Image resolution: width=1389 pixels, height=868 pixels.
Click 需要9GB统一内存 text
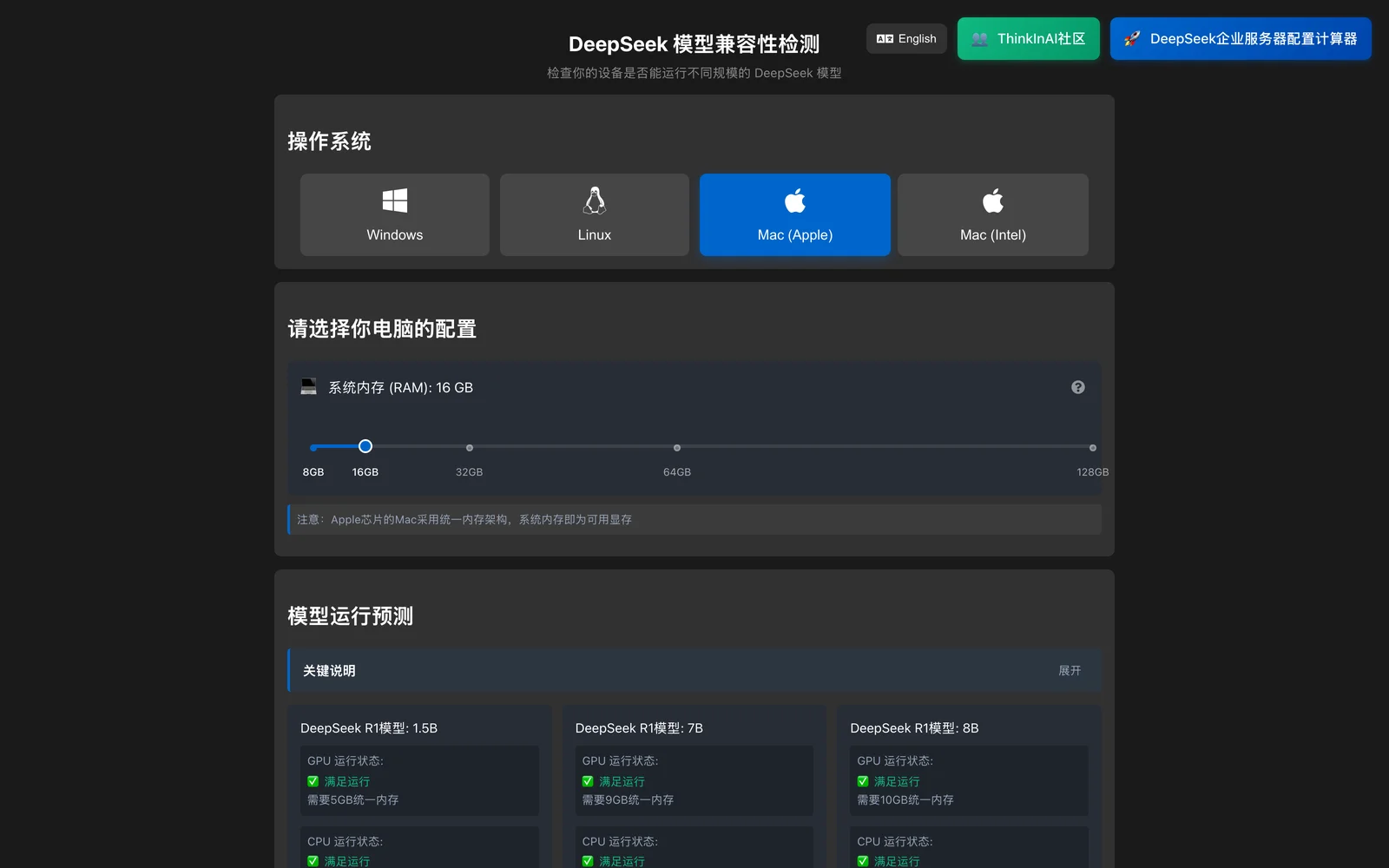click(x=628, y=800)
